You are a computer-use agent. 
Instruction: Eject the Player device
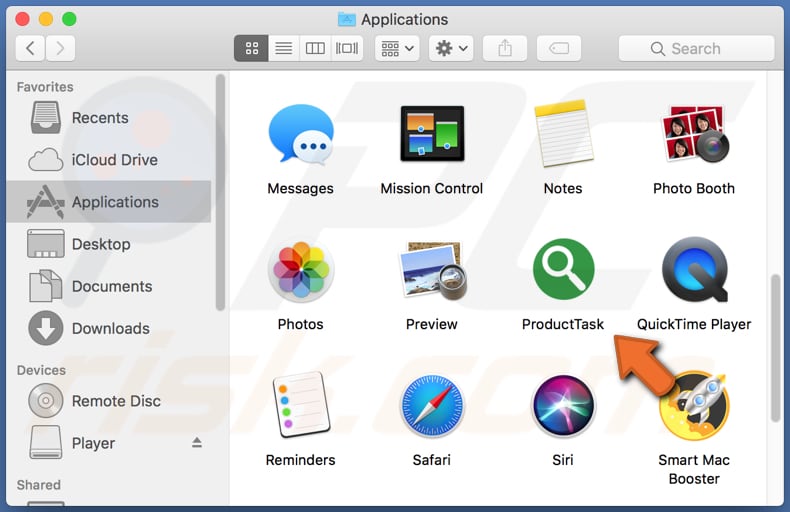pos(197,443)
